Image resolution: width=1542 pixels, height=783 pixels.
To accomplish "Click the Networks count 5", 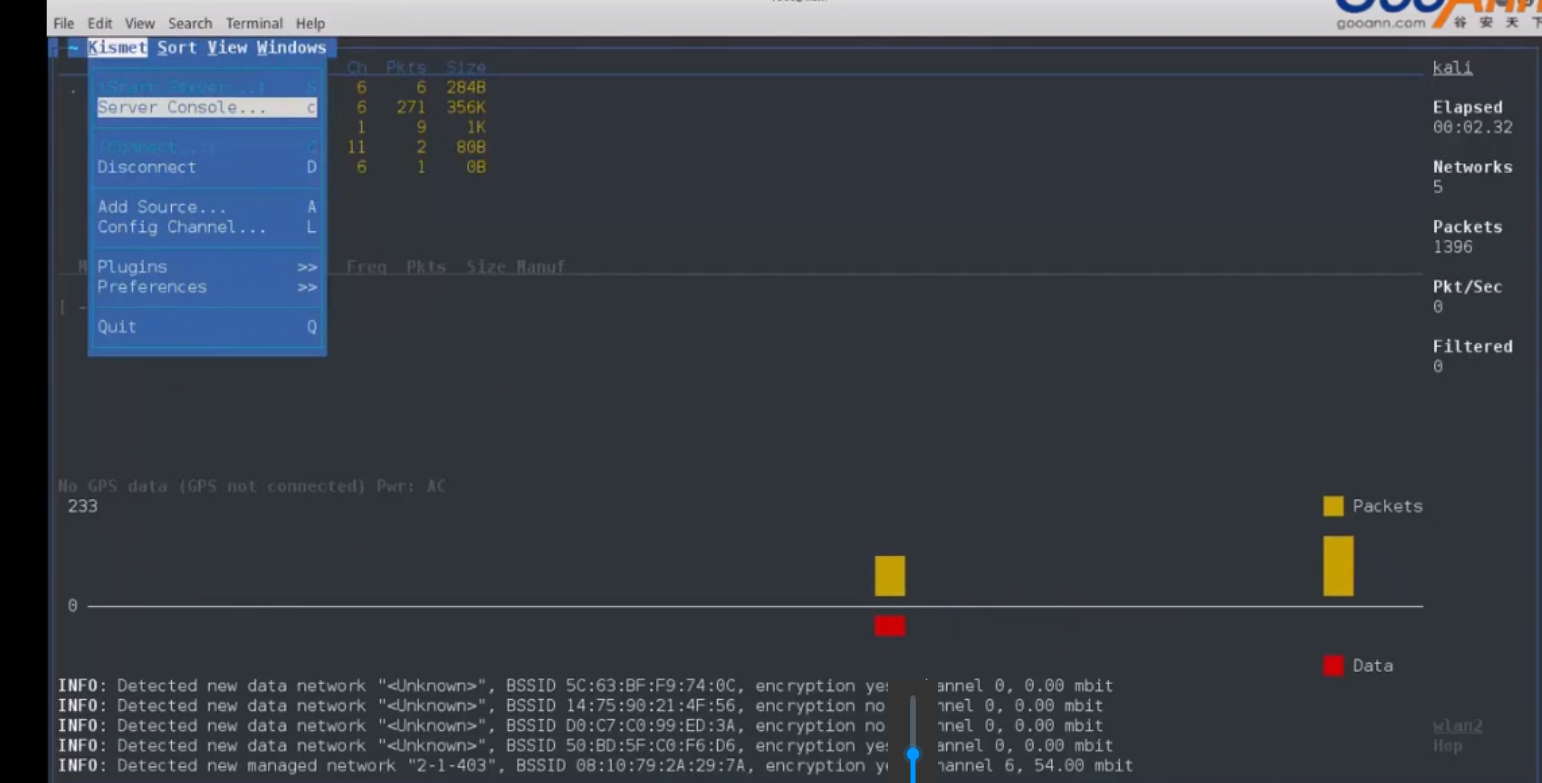I will [x=1438, y=187].
